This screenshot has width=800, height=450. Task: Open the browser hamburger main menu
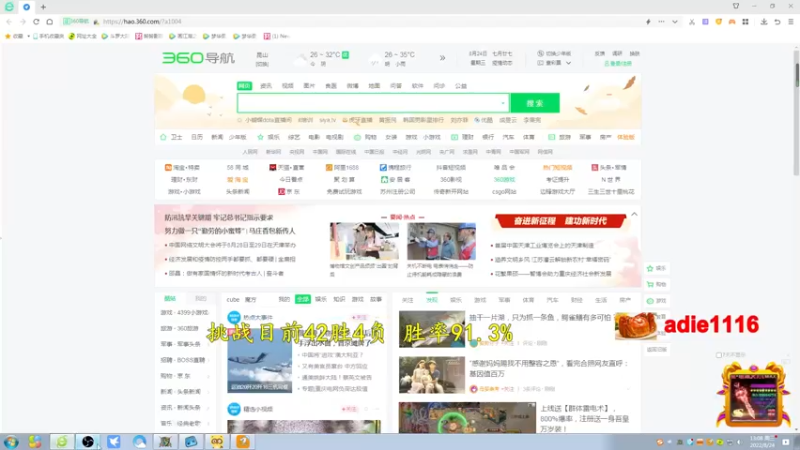point(790,22)
